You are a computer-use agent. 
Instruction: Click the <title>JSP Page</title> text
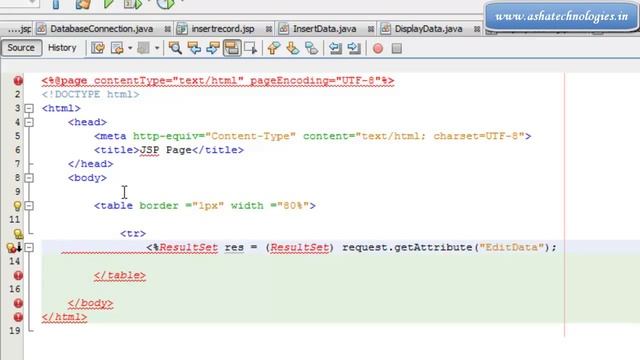(x=169, y=150)
